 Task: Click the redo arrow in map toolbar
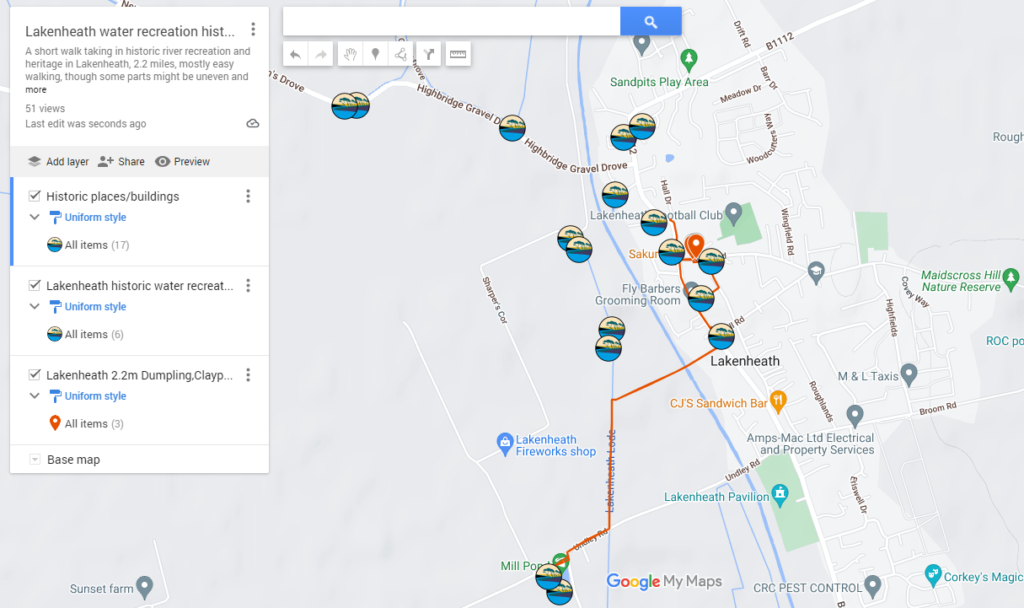coord(321,54)
